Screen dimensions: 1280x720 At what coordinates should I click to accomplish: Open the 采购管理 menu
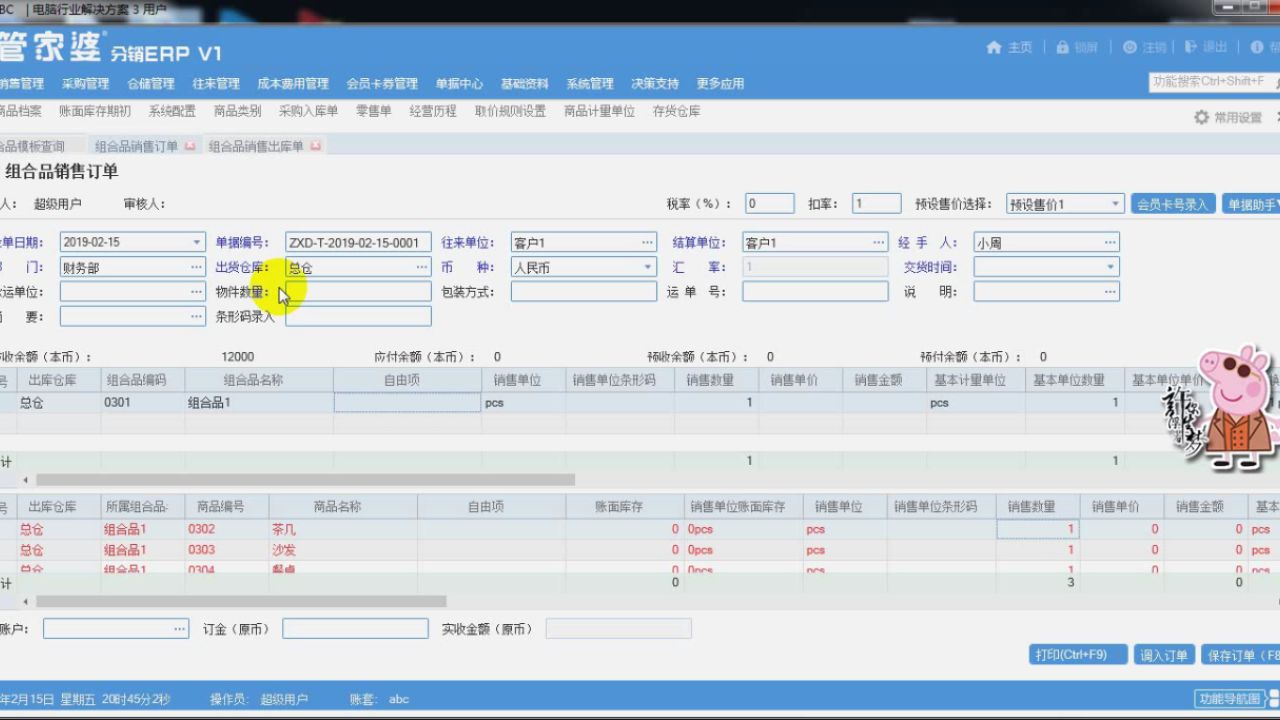click(x=86, y=84)
